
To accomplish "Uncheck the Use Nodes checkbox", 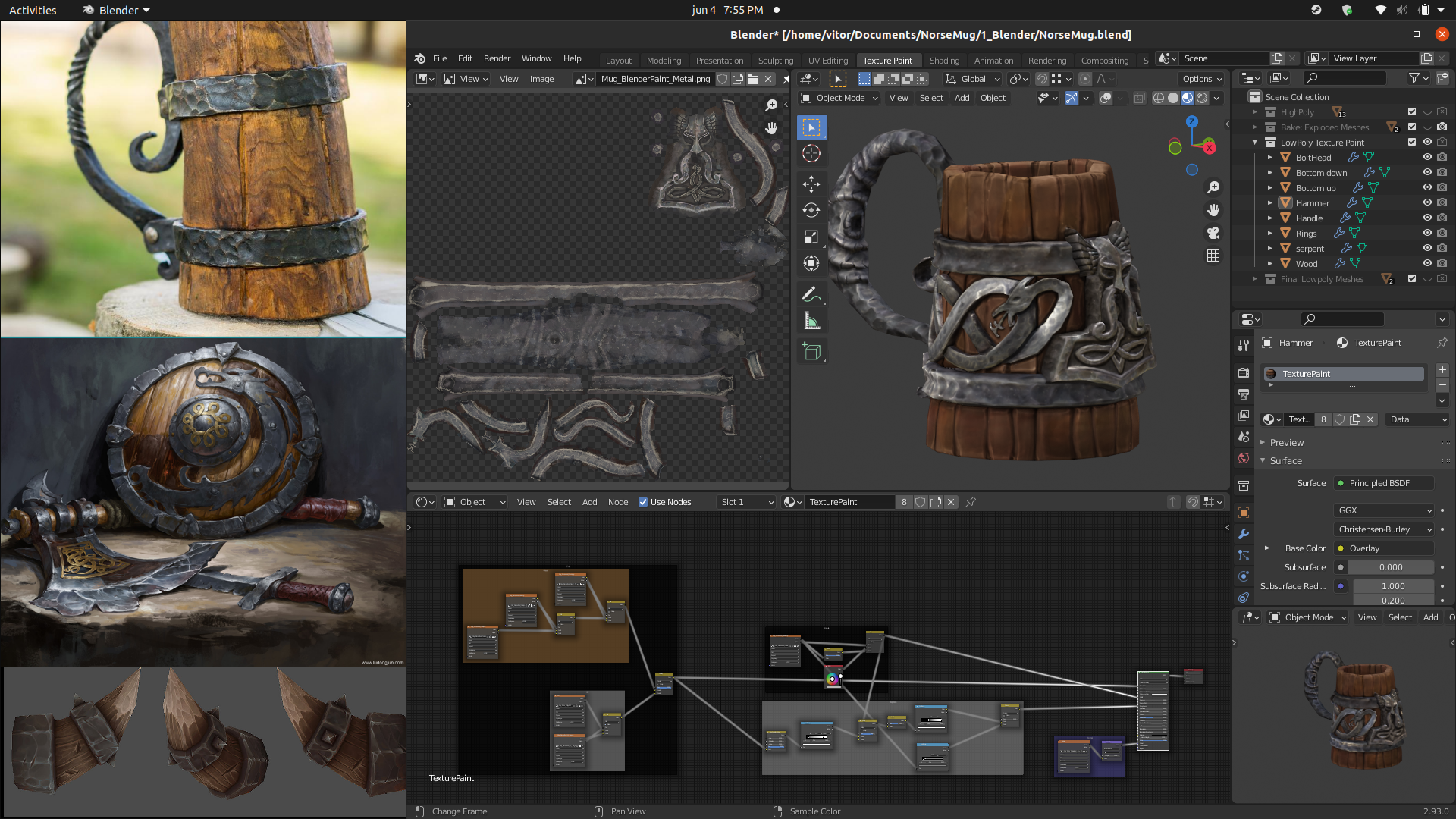I will tap(643, 502).
